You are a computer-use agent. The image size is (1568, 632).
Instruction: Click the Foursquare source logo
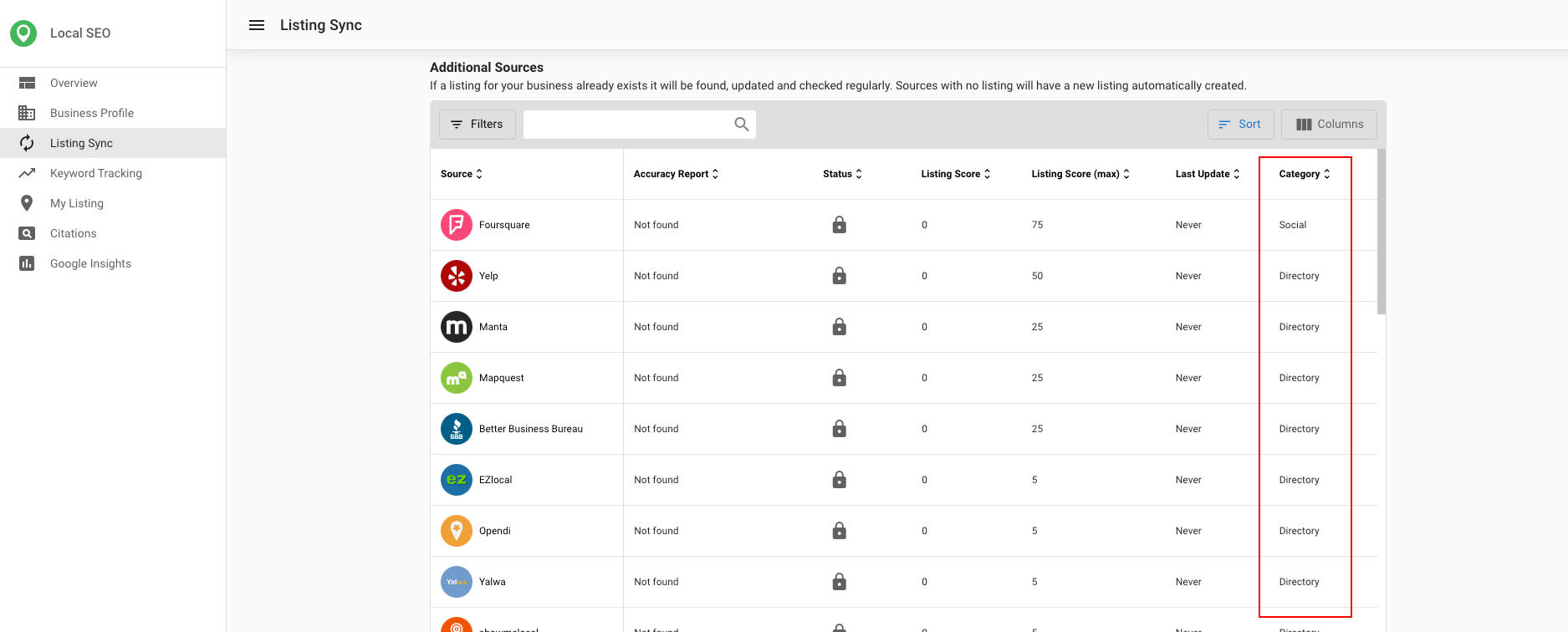[456, 225]
